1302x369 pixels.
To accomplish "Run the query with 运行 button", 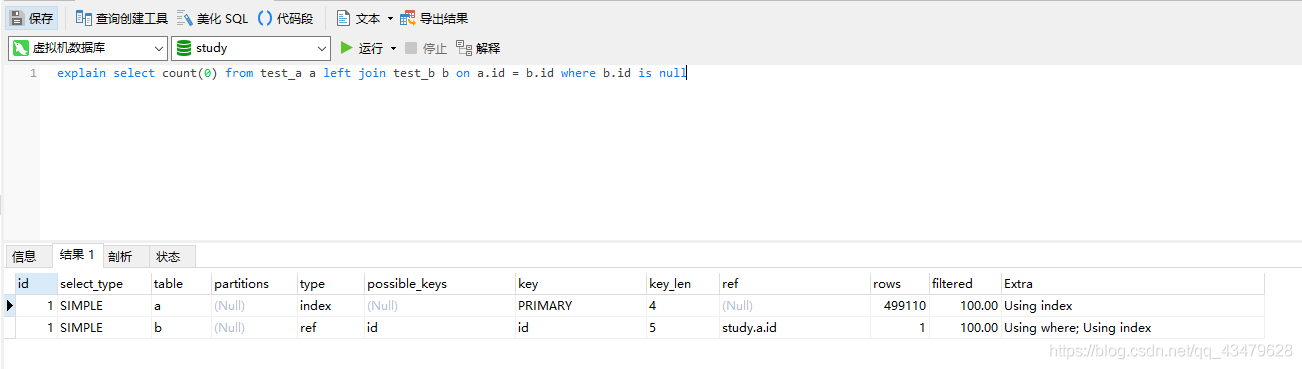I will pos(362,48).
